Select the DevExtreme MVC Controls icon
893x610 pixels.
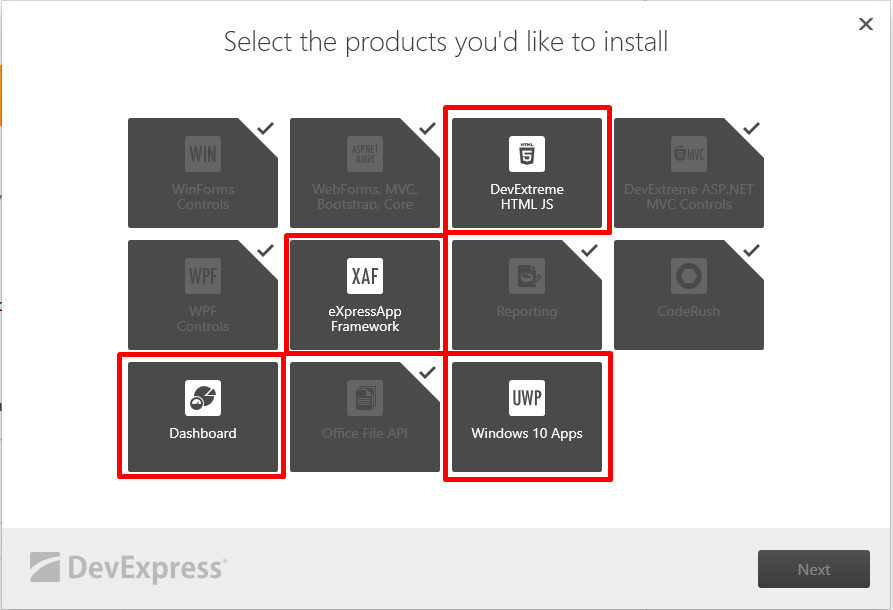point(689,154)
